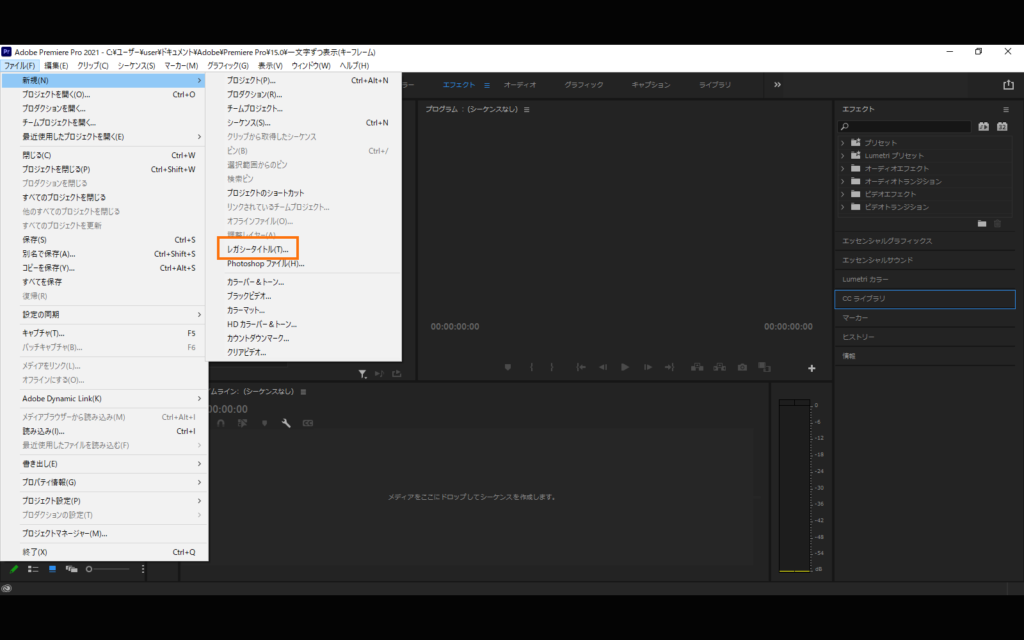The image size is (1024, 640).
Task: Switch to the オーディオ workspace tab
Action: pos(520,85)
